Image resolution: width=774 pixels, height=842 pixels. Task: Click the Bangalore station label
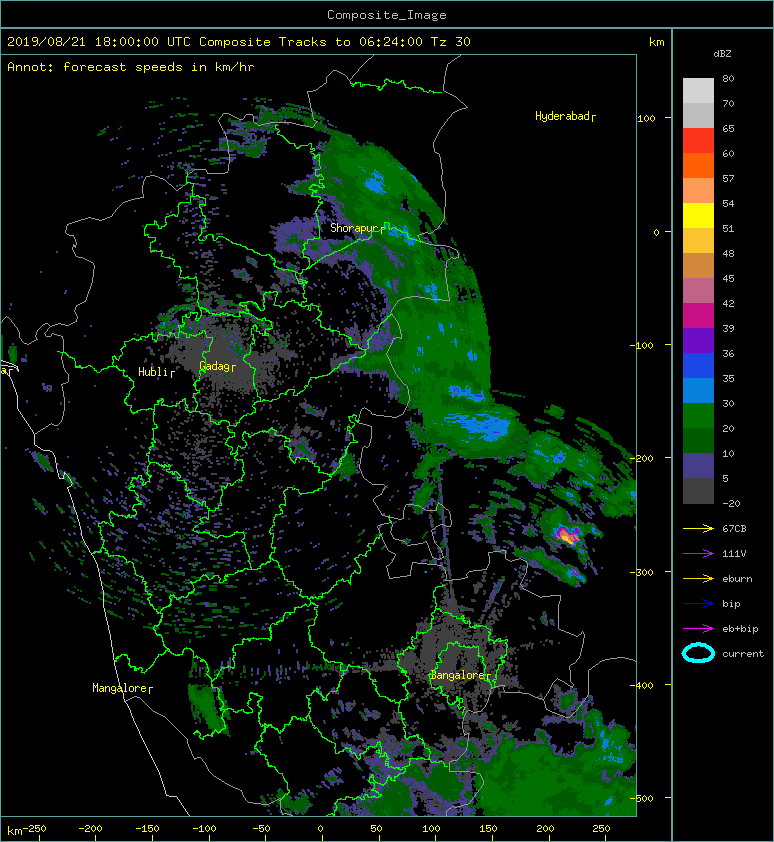pyautogui.click(x=461, y=676)
